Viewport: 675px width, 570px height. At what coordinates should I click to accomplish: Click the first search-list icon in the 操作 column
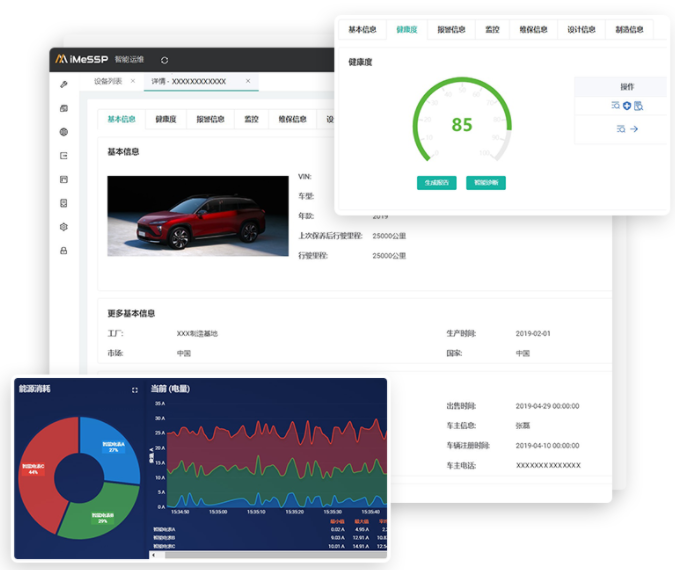[x=616, y=105]
